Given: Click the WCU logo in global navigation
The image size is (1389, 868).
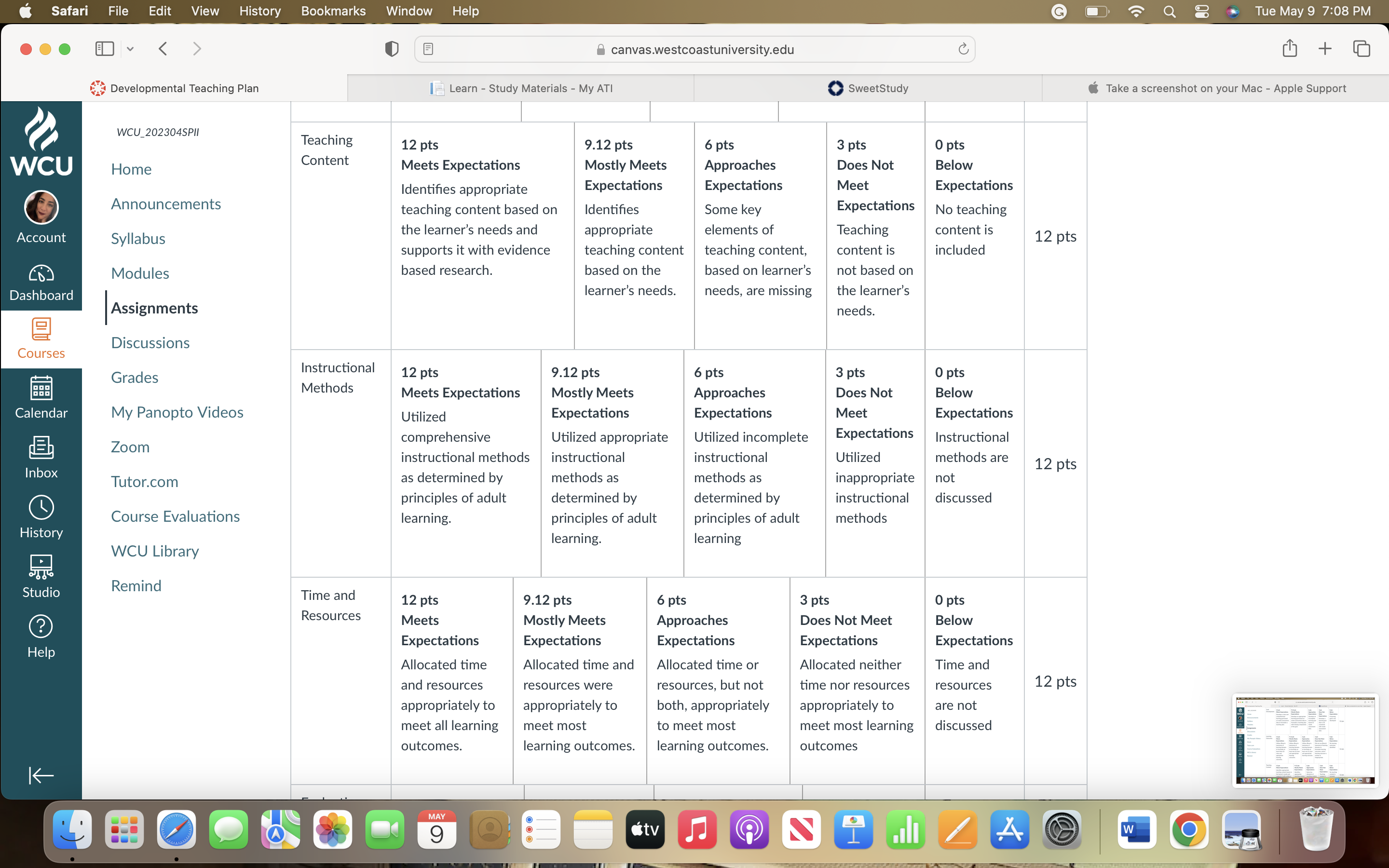Looking at the screenshot, I should tap(41, 142).
